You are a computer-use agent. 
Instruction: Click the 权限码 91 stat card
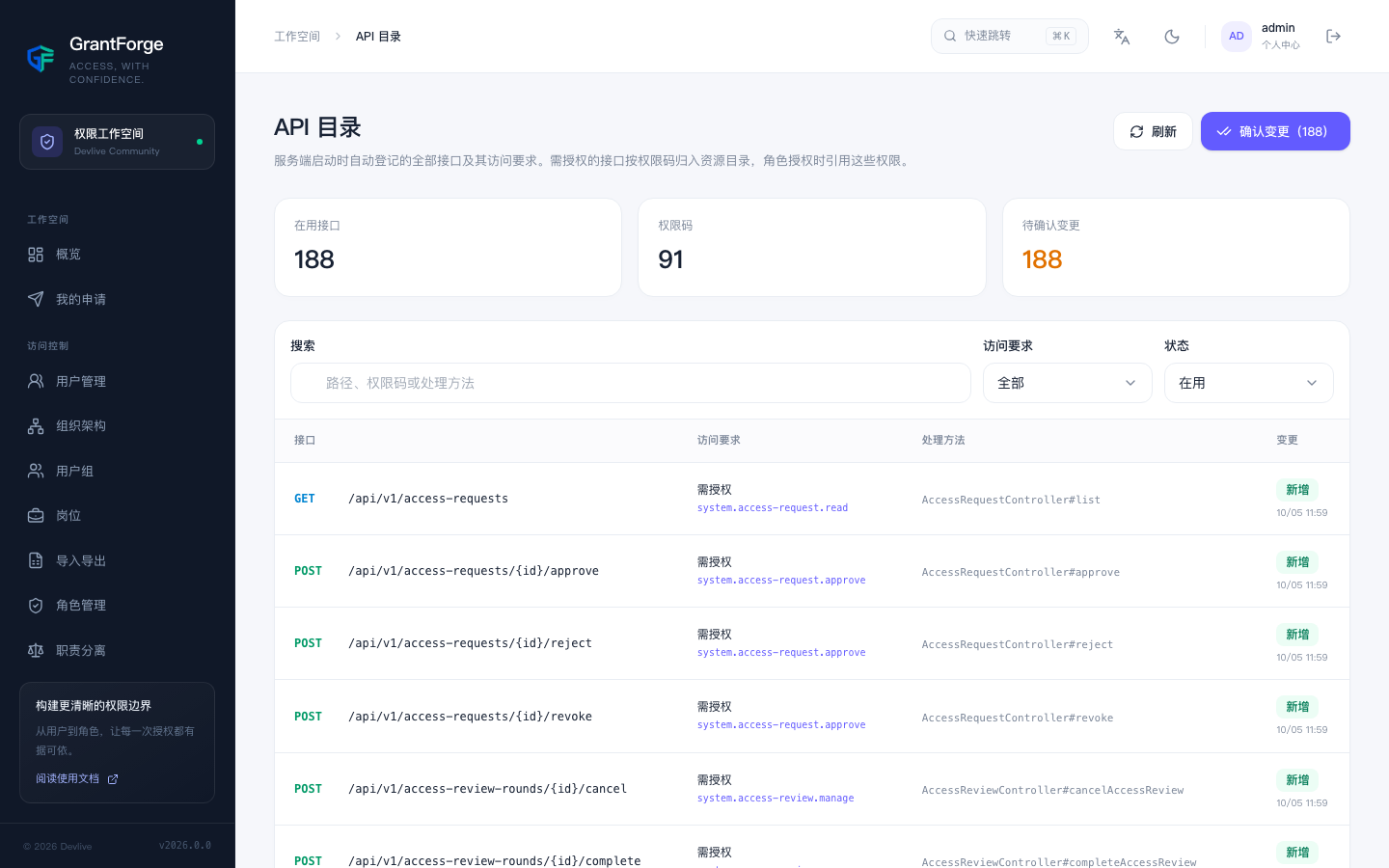[x=812, y=247]
